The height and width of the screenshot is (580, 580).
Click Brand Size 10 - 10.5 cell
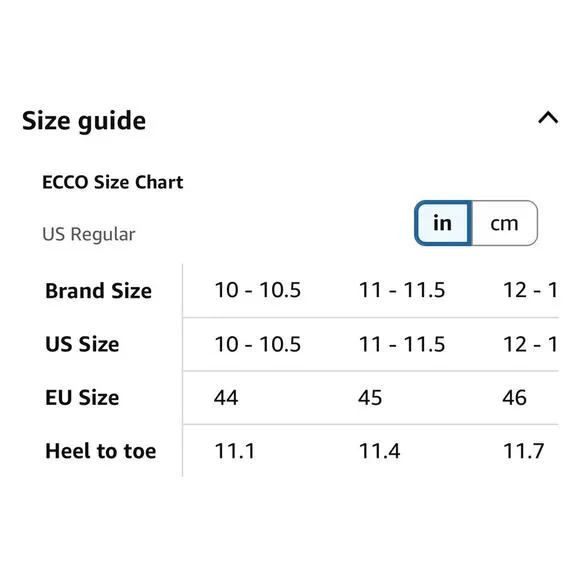257,290
